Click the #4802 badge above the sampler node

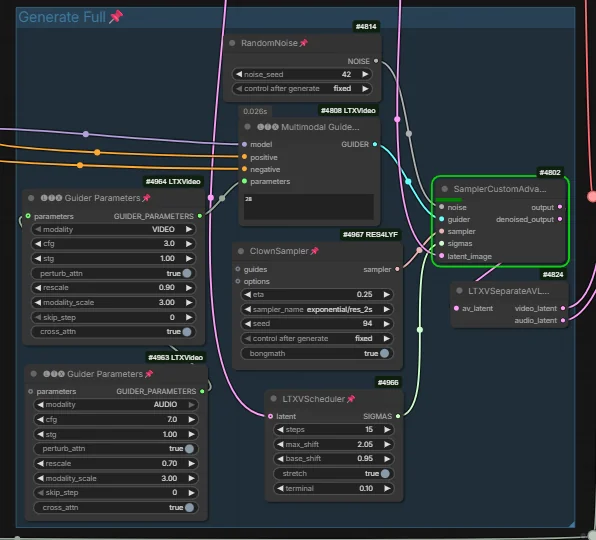(x=550, y=173)
